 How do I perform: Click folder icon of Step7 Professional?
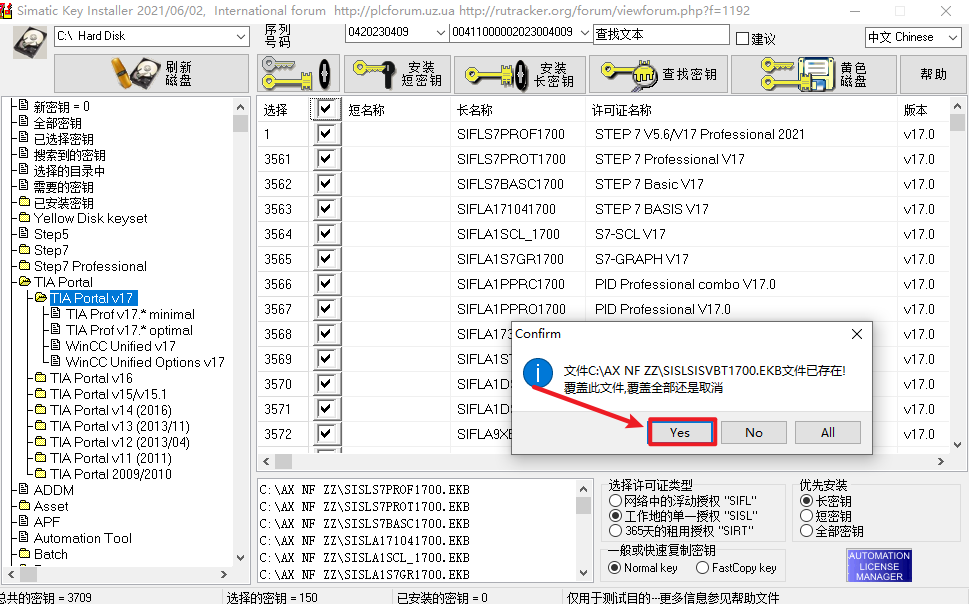24,265
